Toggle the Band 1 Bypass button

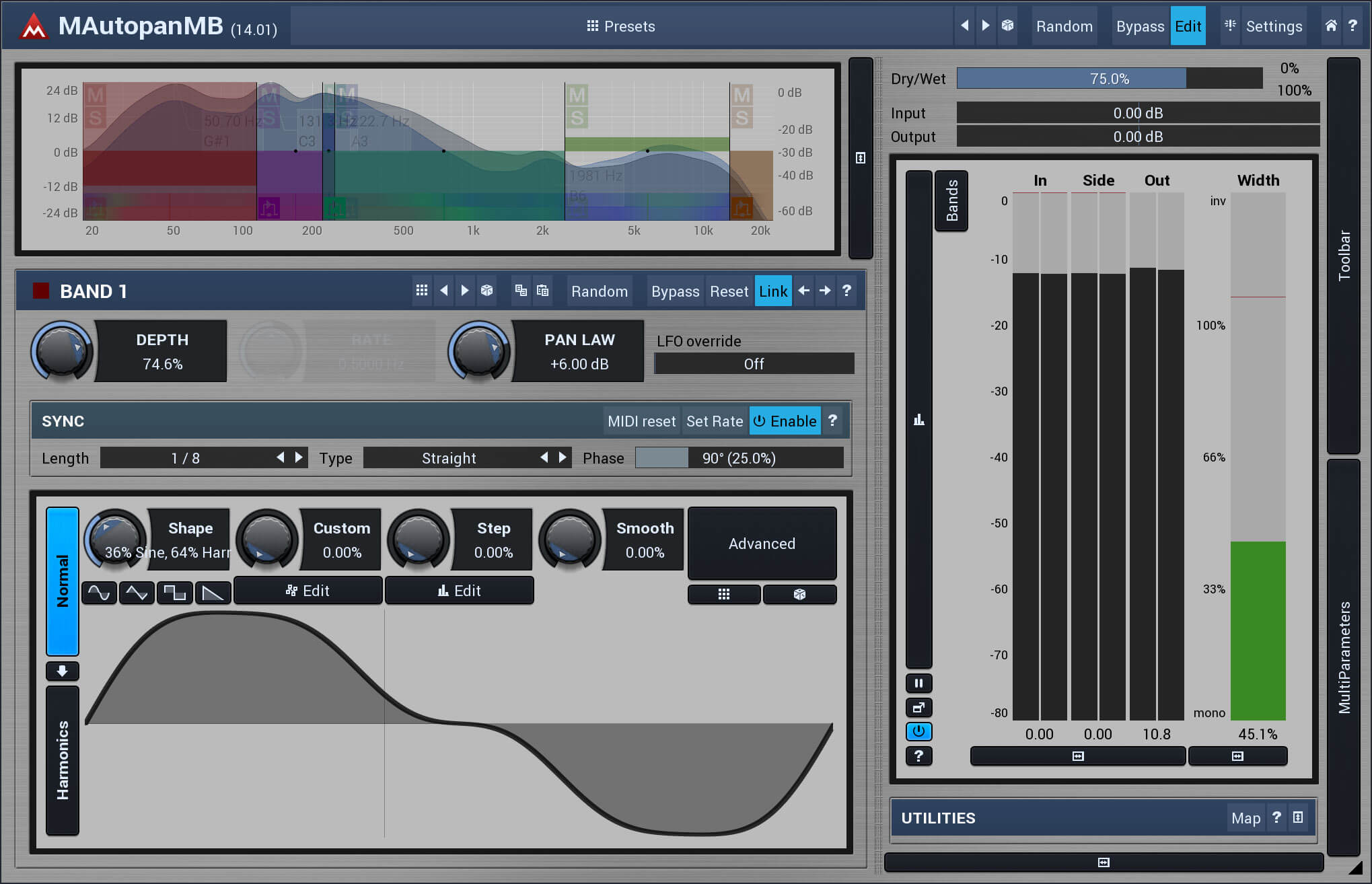[675, 291]
